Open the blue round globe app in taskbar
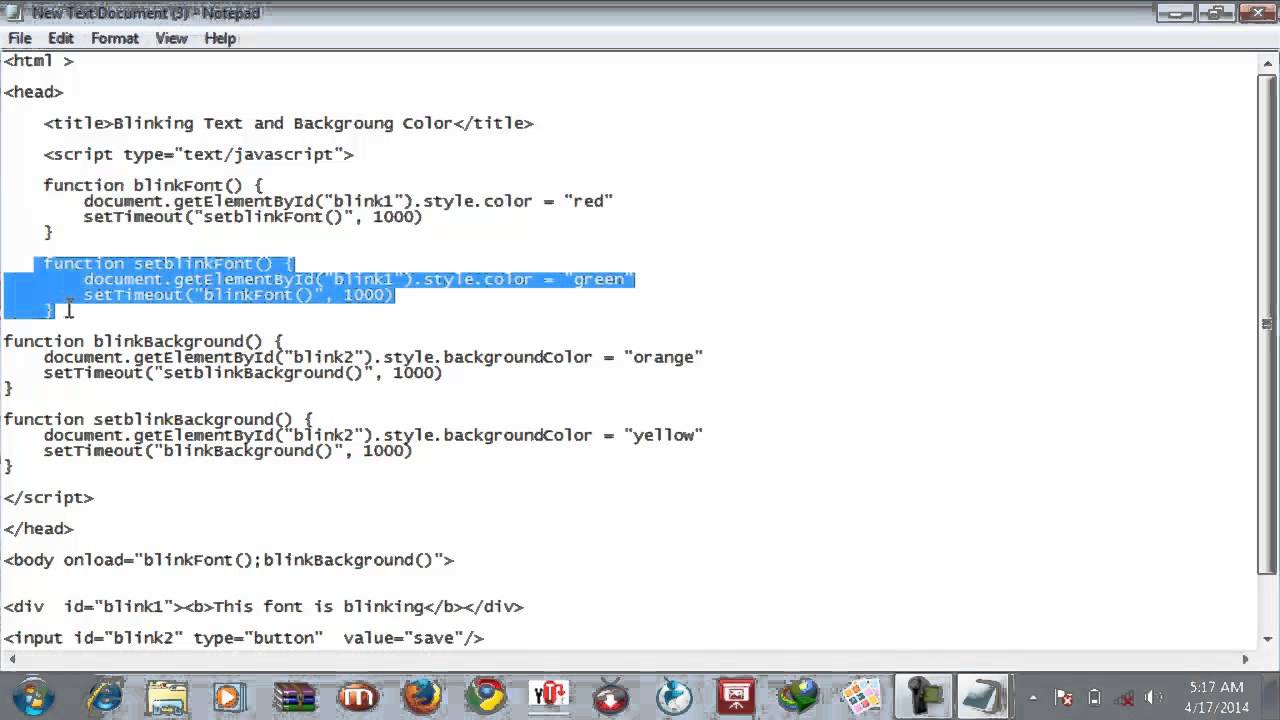1280x720 pixels. (x=674, y=695)
